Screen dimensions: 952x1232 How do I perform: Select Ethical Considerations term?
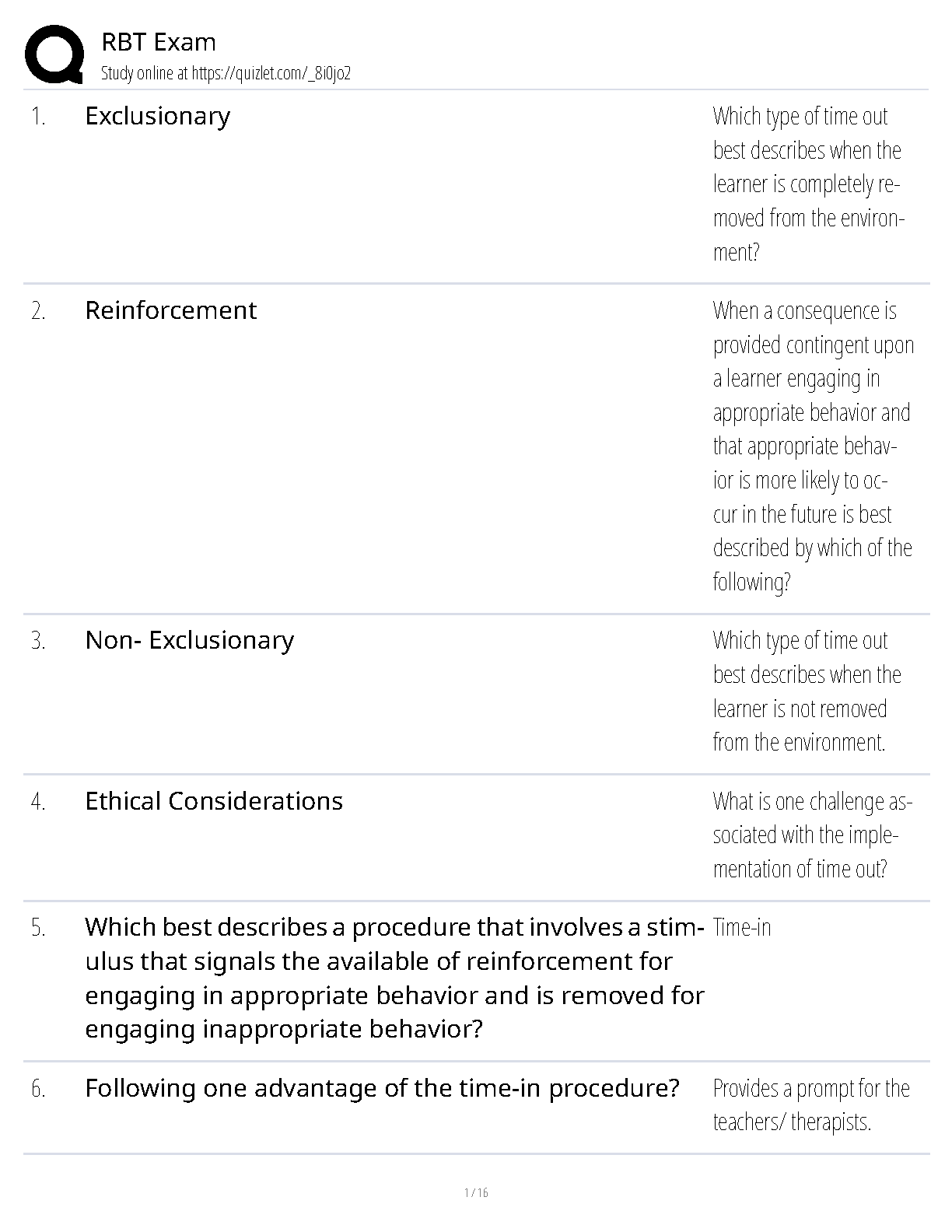(x=214, y=801)
